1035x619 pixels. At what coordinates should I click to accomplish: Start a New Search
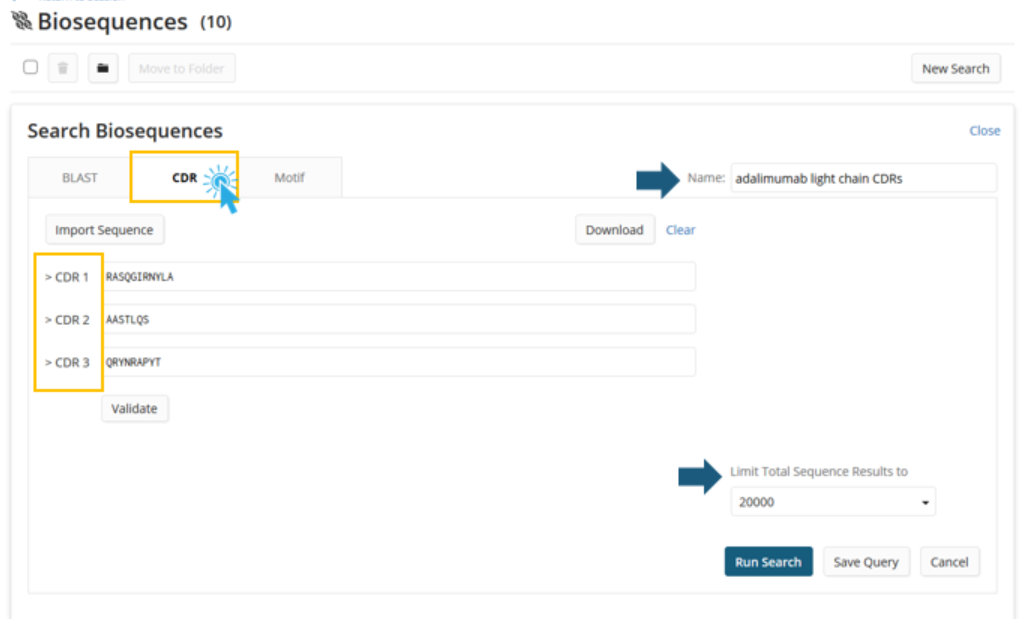click(955, 68)
